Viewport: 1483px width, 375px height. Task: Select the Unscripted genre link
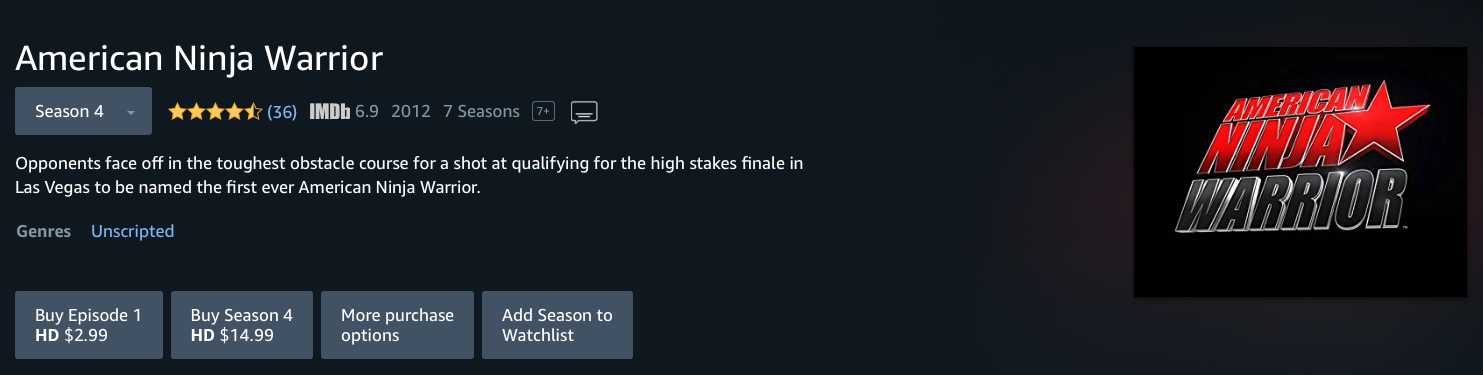132,231
